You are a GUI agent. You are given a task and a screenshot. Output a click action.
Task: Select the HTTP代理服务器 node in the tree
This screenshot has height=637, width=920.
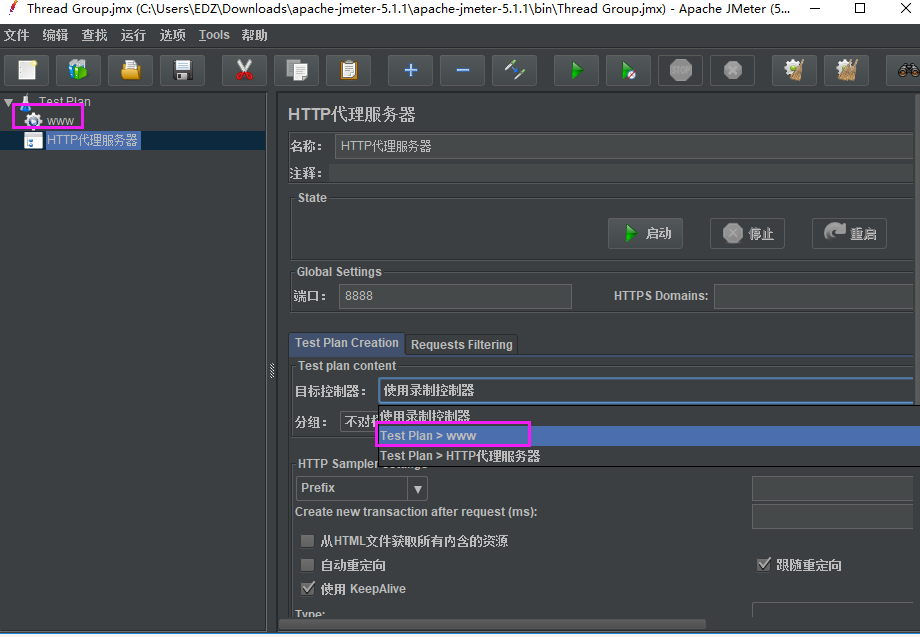(x=92, y=140)
